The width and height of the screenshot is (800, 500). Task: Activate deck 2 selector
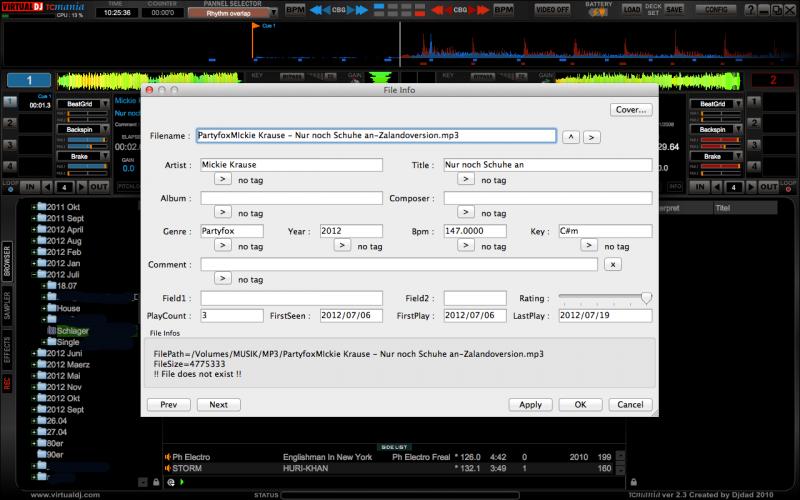click(773, 80)
